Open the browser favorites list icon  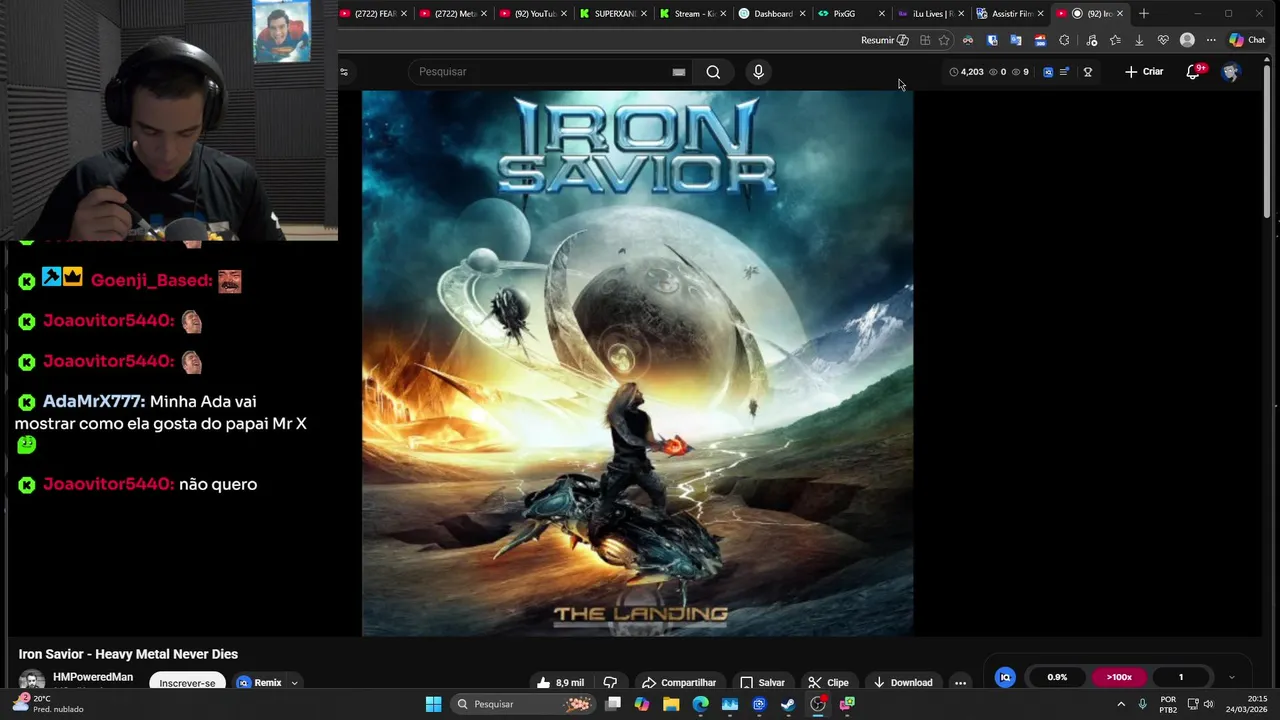click(1115, 40)
